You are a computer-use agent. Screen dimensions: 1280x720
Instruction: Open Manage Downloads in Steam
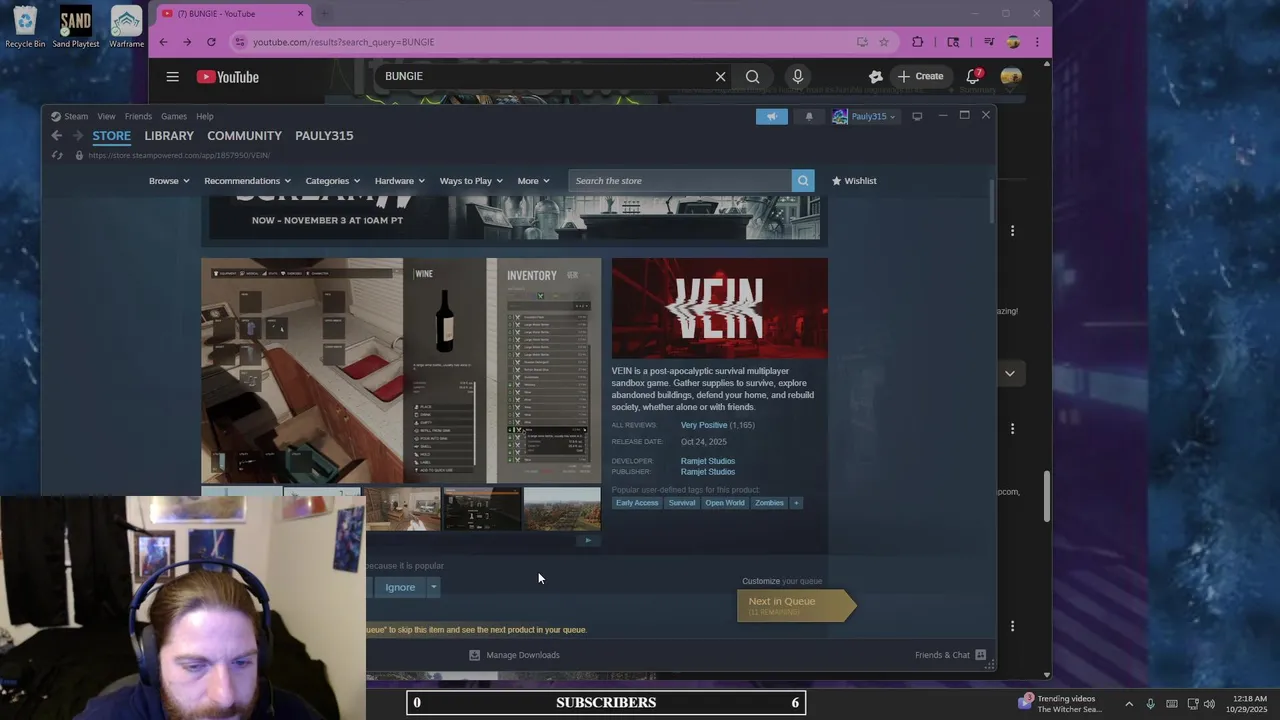[x=514, y=655]
